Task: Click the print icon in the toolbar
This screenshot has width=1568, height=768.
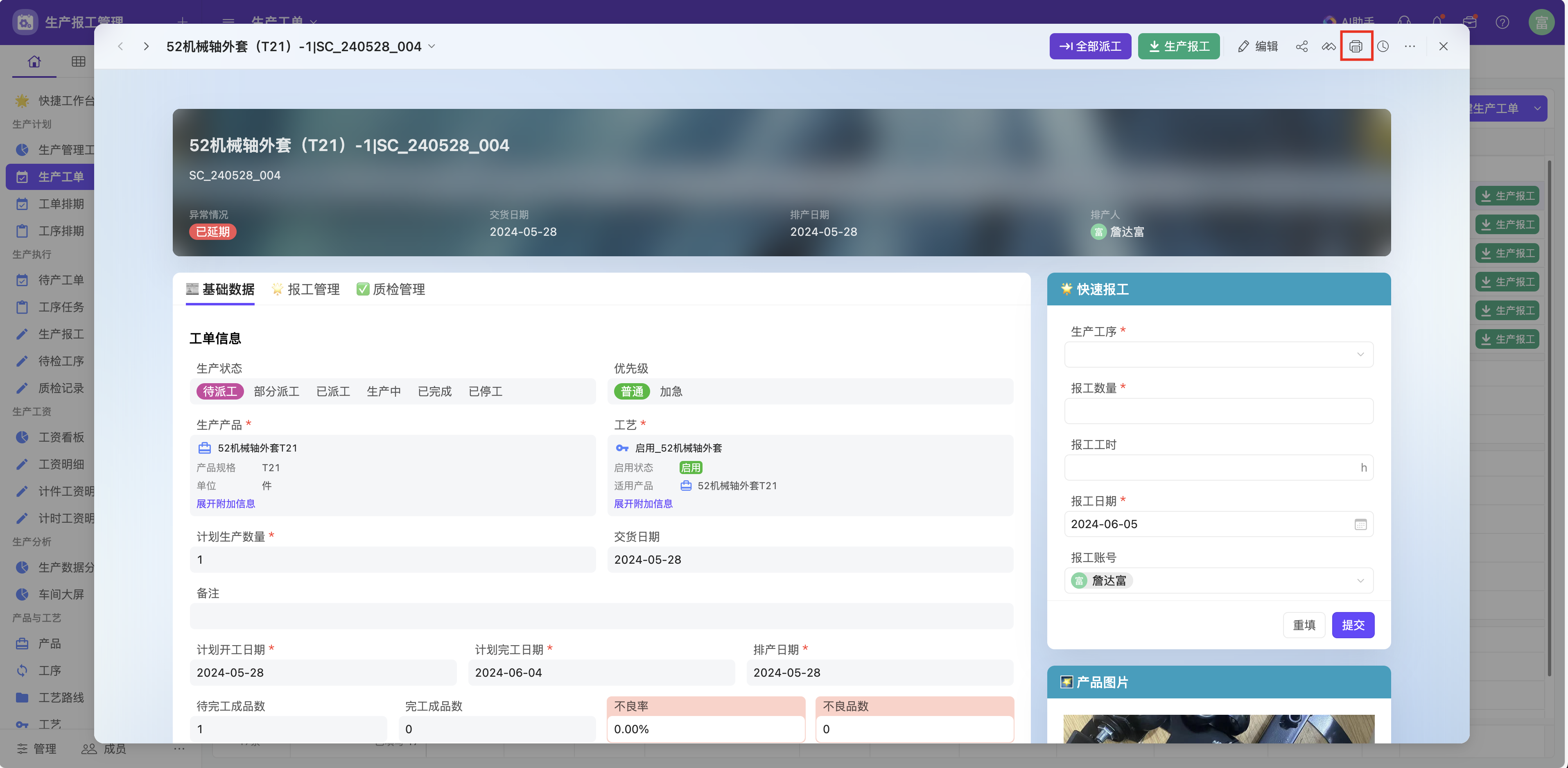Action: tap(1356, 46)
